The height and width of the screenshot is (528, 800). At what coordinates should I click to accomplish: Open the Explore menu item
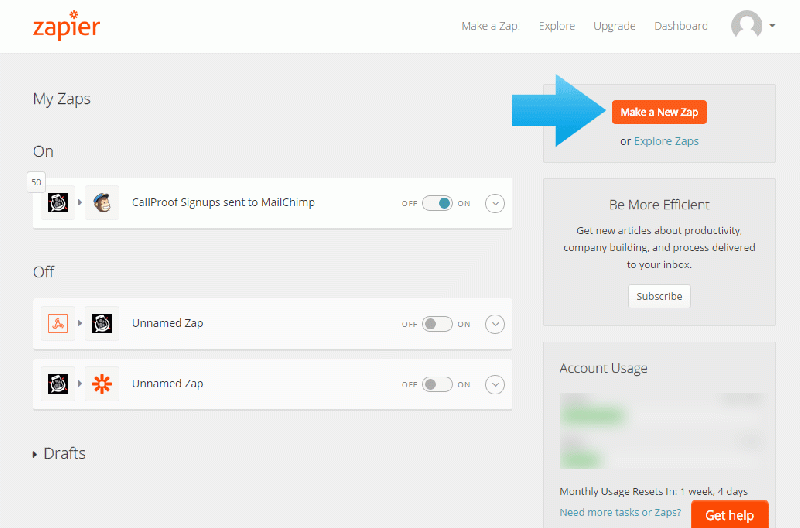click(555, 26)
